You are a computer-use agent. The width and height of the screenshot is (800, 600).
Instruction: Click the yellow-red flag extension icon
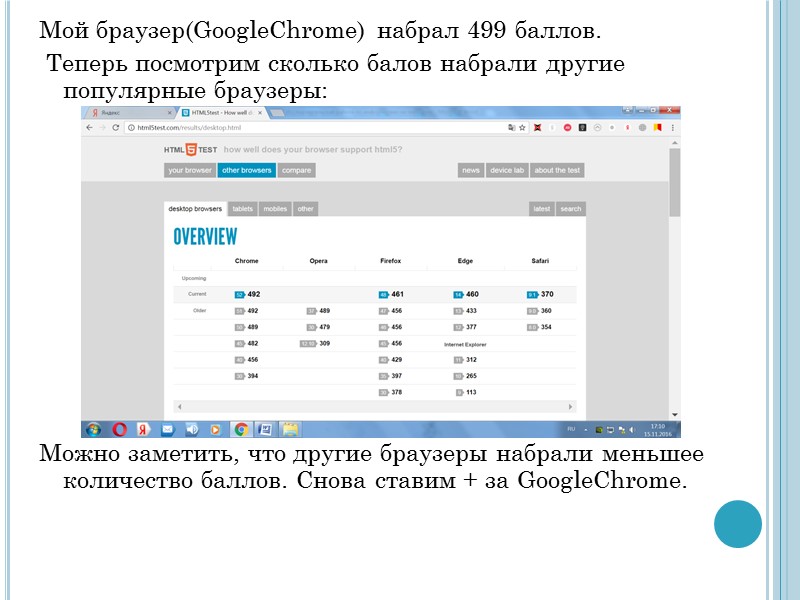[x=658, y=128]
